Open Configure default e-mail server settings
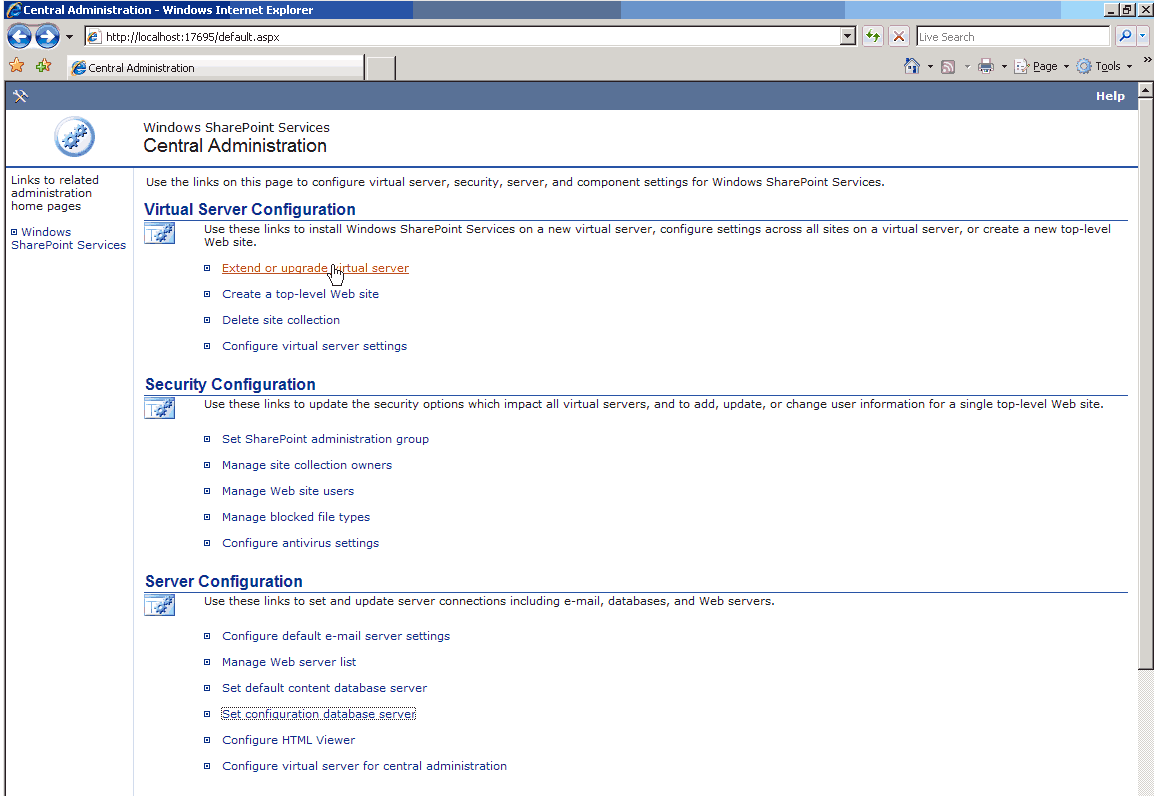 (336, 636)
